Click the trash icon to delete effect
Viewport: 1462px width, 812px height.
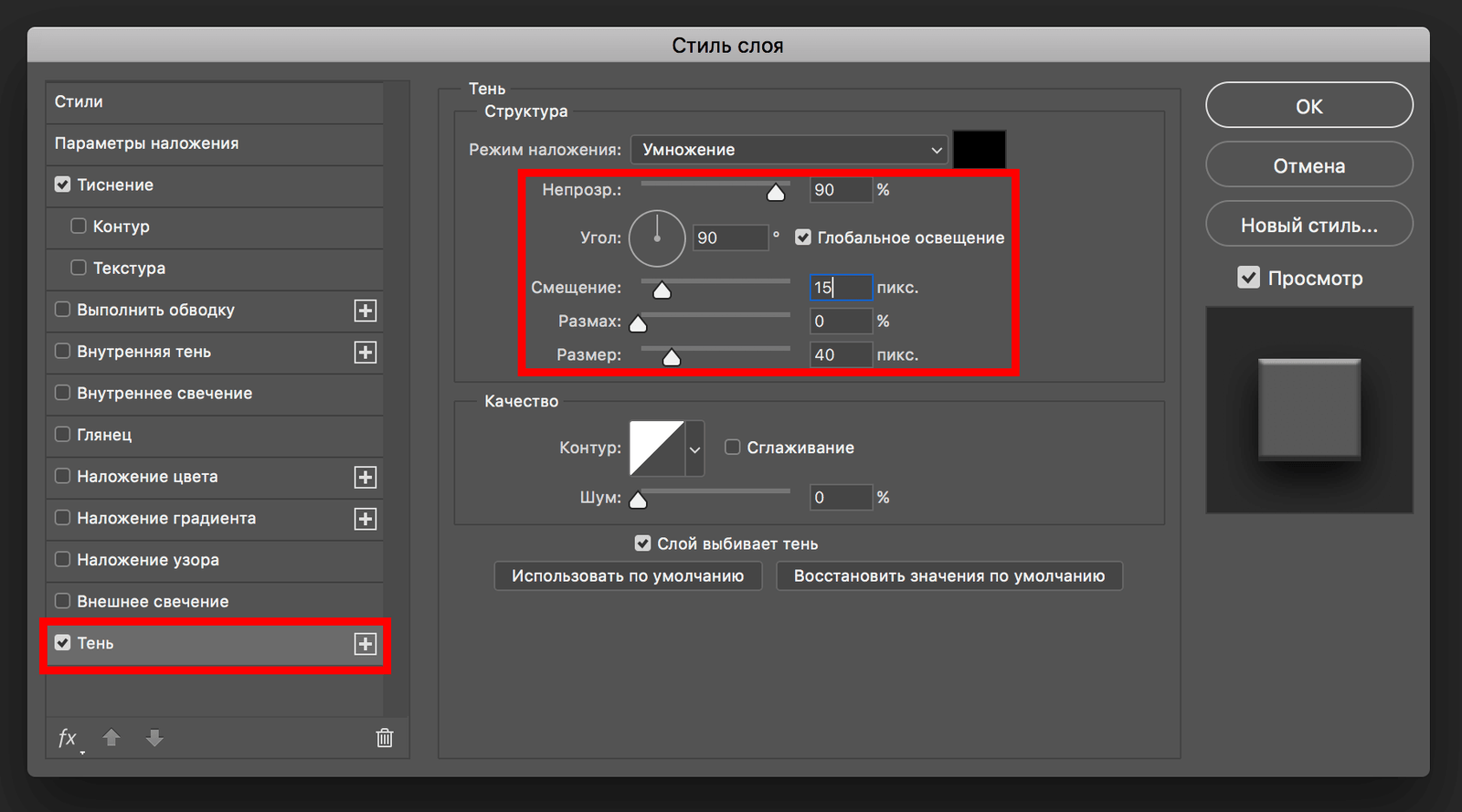tap(385, 738)
